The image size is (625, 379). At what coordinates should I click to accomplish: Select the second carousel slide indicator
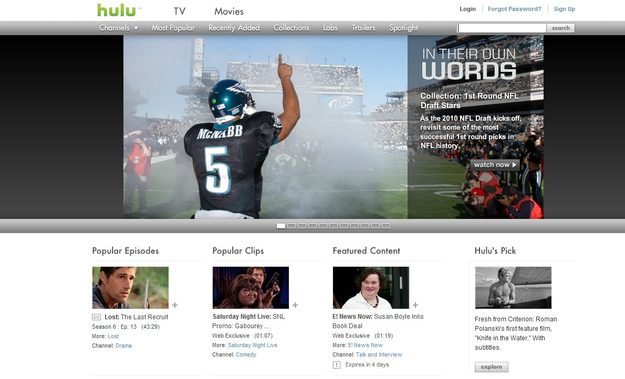click(291, 226)
